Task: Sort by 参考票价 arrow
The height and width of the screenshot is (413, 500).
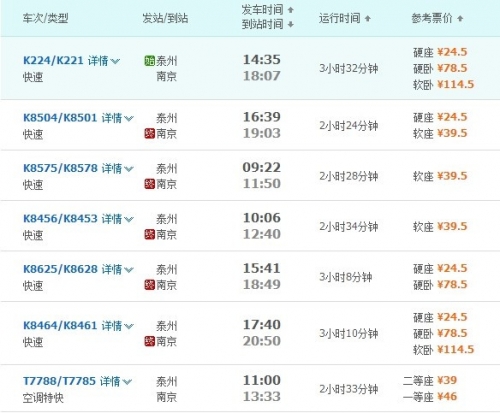Action: [460, 18]
